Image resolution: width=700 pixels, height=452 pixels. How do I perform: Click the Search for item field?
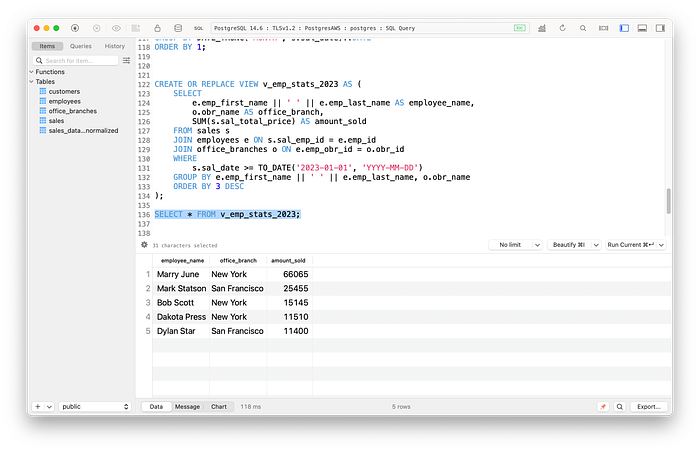(75, 60)
